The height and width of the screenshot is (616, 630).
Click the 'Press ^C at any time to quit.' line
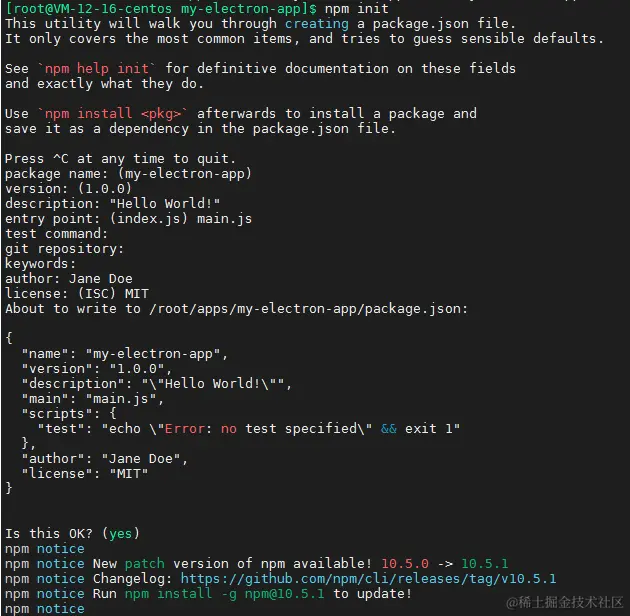(x=120, y=159)
